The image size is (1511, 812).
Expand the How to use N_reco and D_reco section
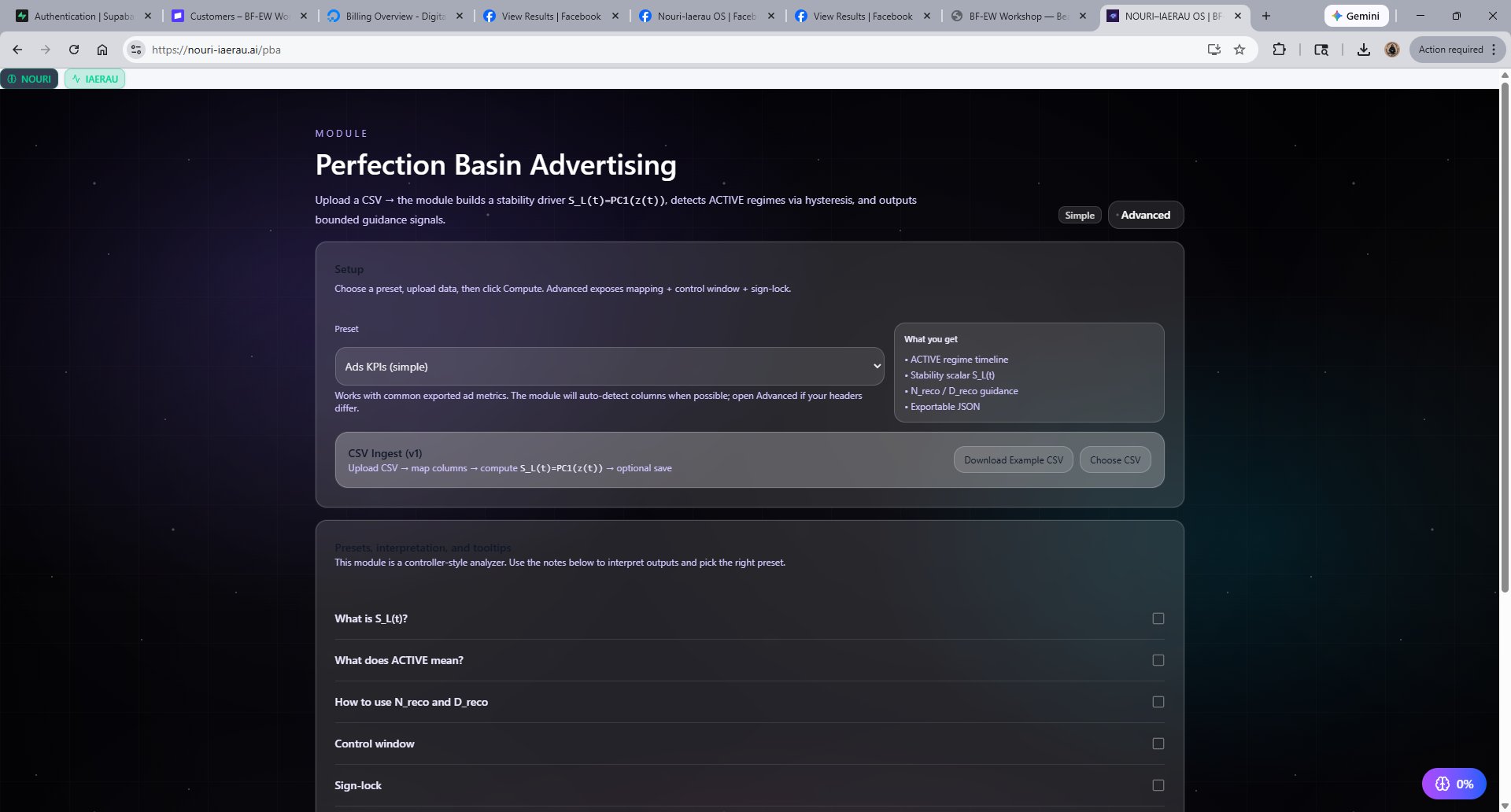[x=411, y=701]
